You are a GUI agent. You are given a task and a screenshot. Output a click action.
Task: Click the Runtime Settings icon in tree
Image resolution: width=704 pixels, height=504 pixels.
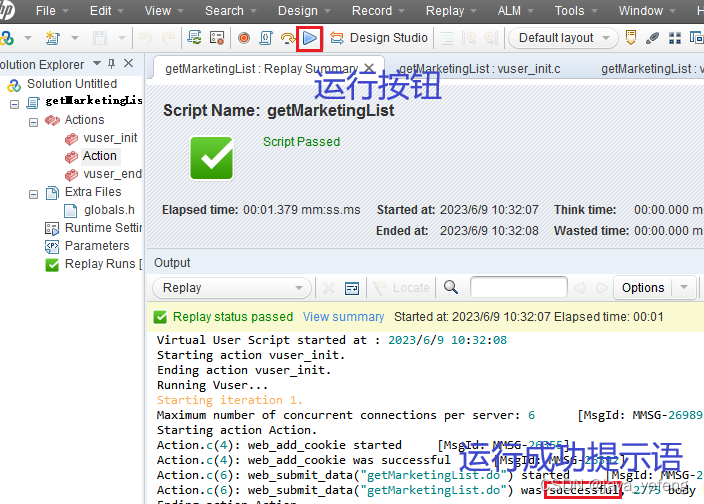pyautogui.click(x=52, y=229)
